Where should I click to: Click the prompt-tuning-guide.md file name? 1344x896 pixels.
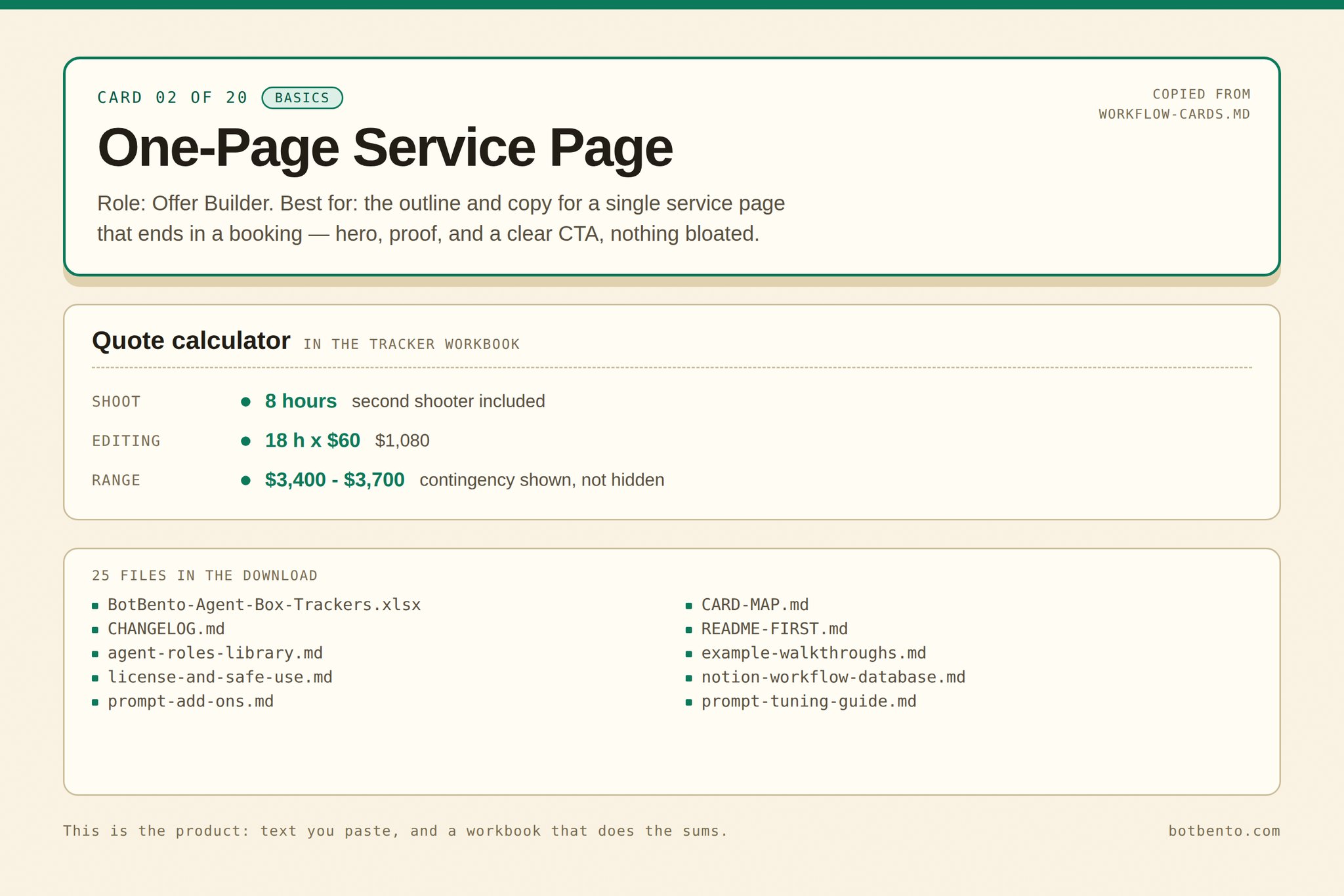[x=809, y=701]
